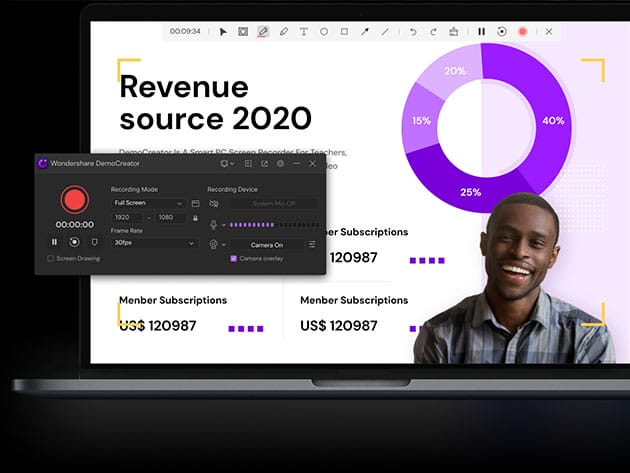Expand the microphone device dropdown arrow

point(223,224)
